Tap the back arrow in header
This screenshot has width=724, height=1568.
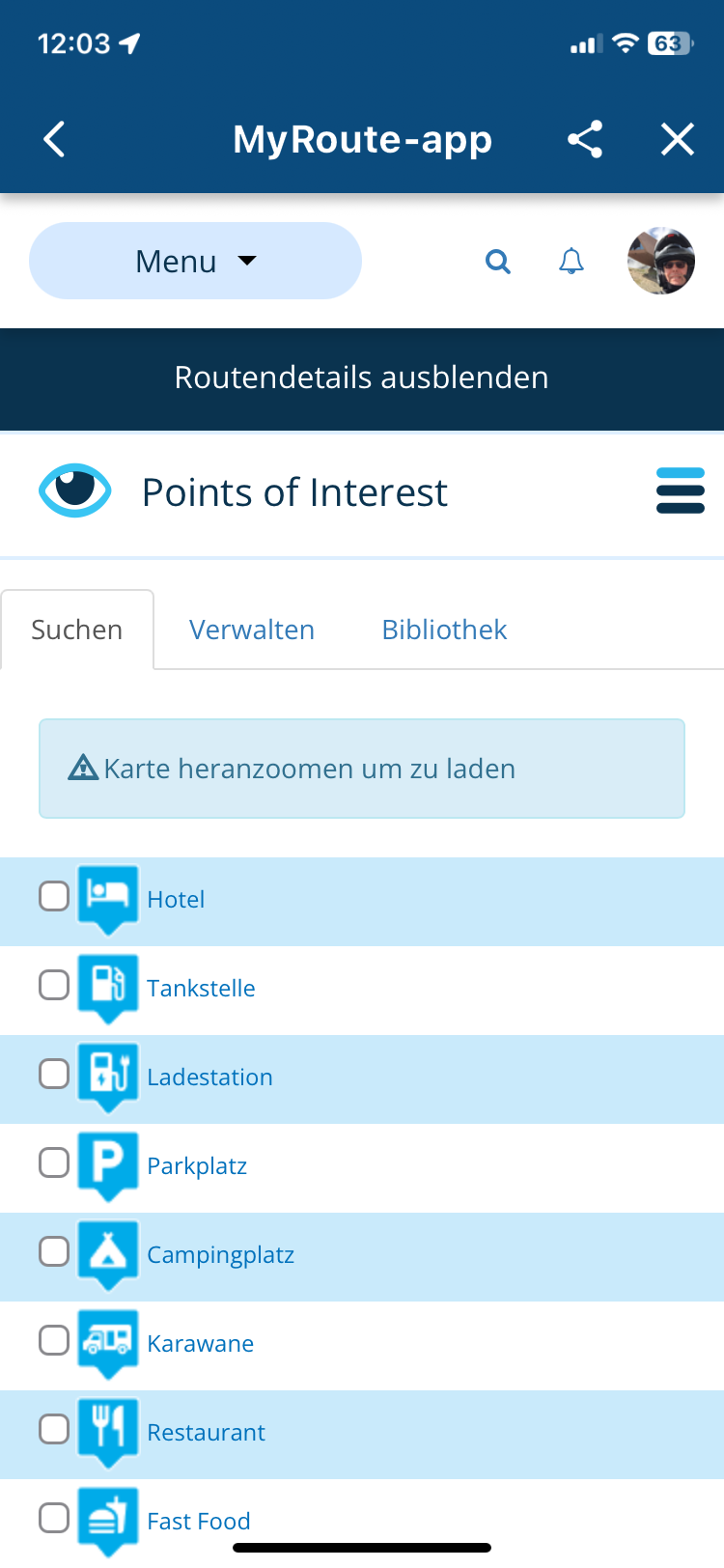pos(55,139)
